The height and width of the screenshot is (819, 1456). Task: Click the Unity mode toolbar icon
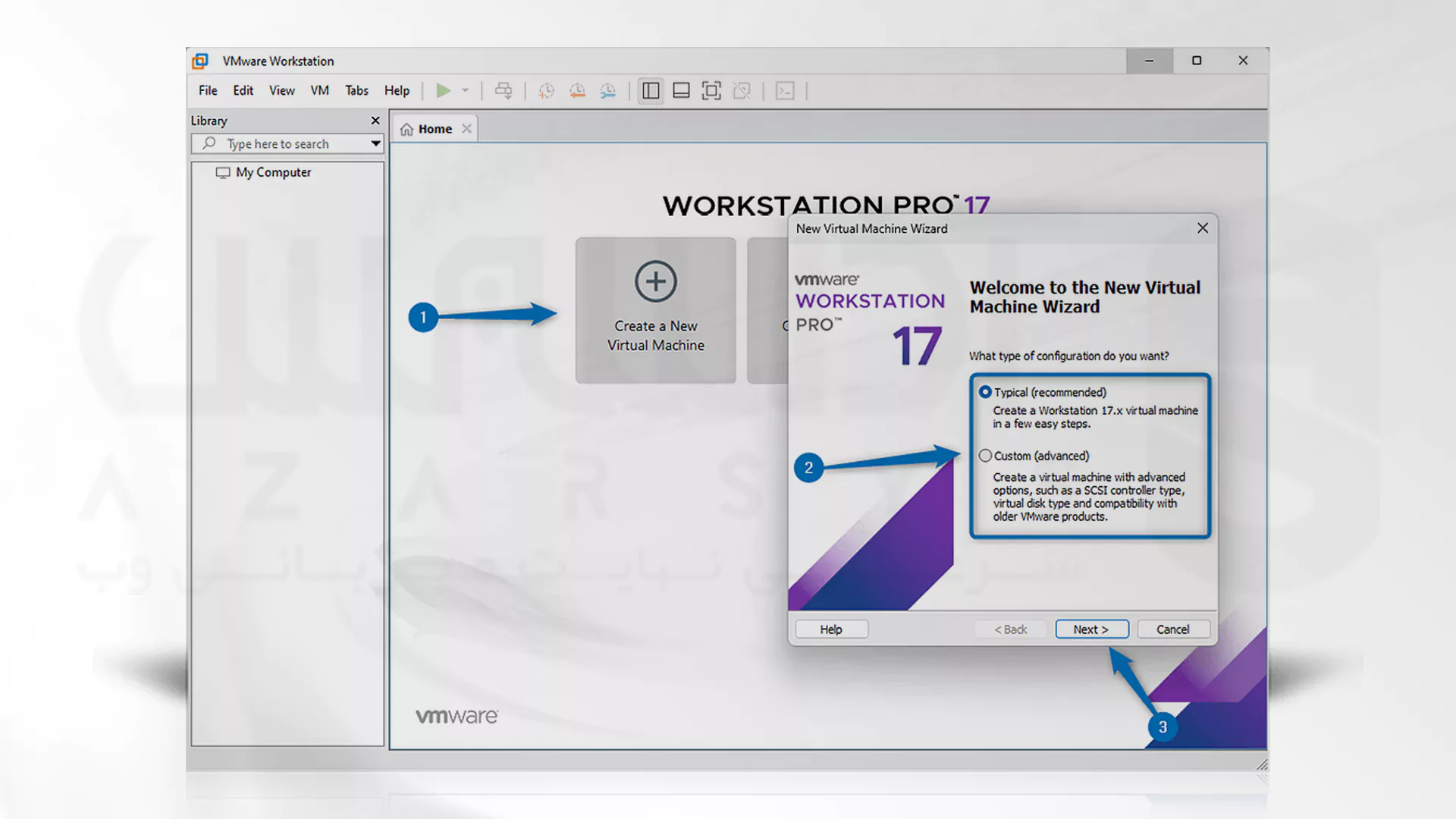click(x=742, y=91)
